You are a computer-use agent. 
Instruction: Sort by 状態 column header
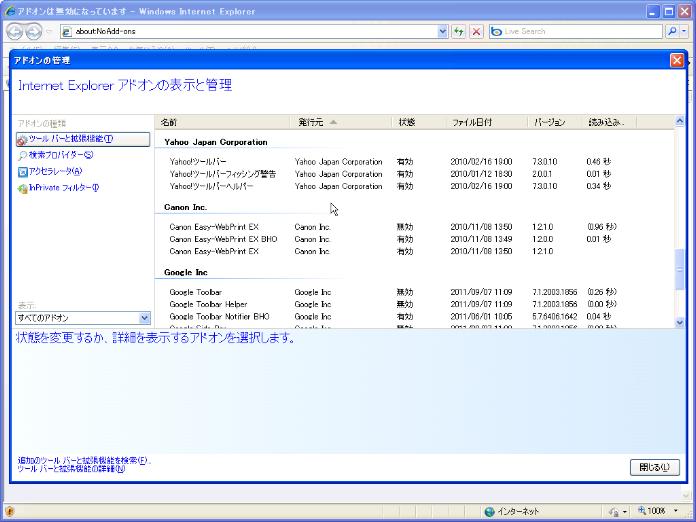click(x=419, y=122)
